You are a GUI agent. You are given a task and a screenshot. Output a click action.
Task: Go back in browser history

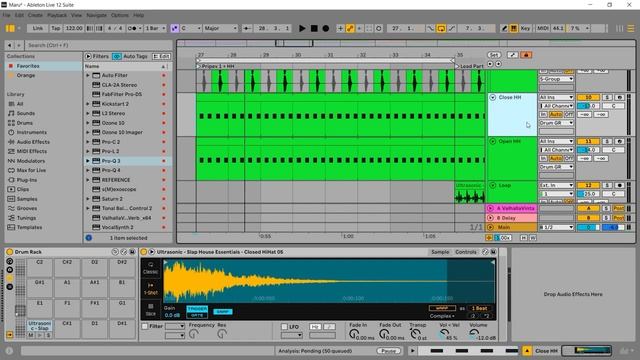pos(10,45)
